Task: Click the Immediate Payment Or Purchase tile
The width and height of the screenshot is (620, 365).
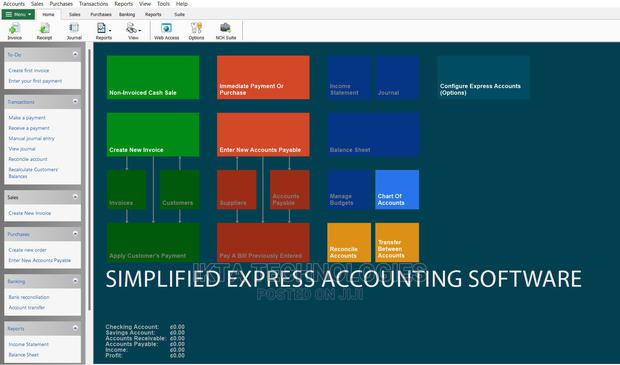Action: coord(263,78)
